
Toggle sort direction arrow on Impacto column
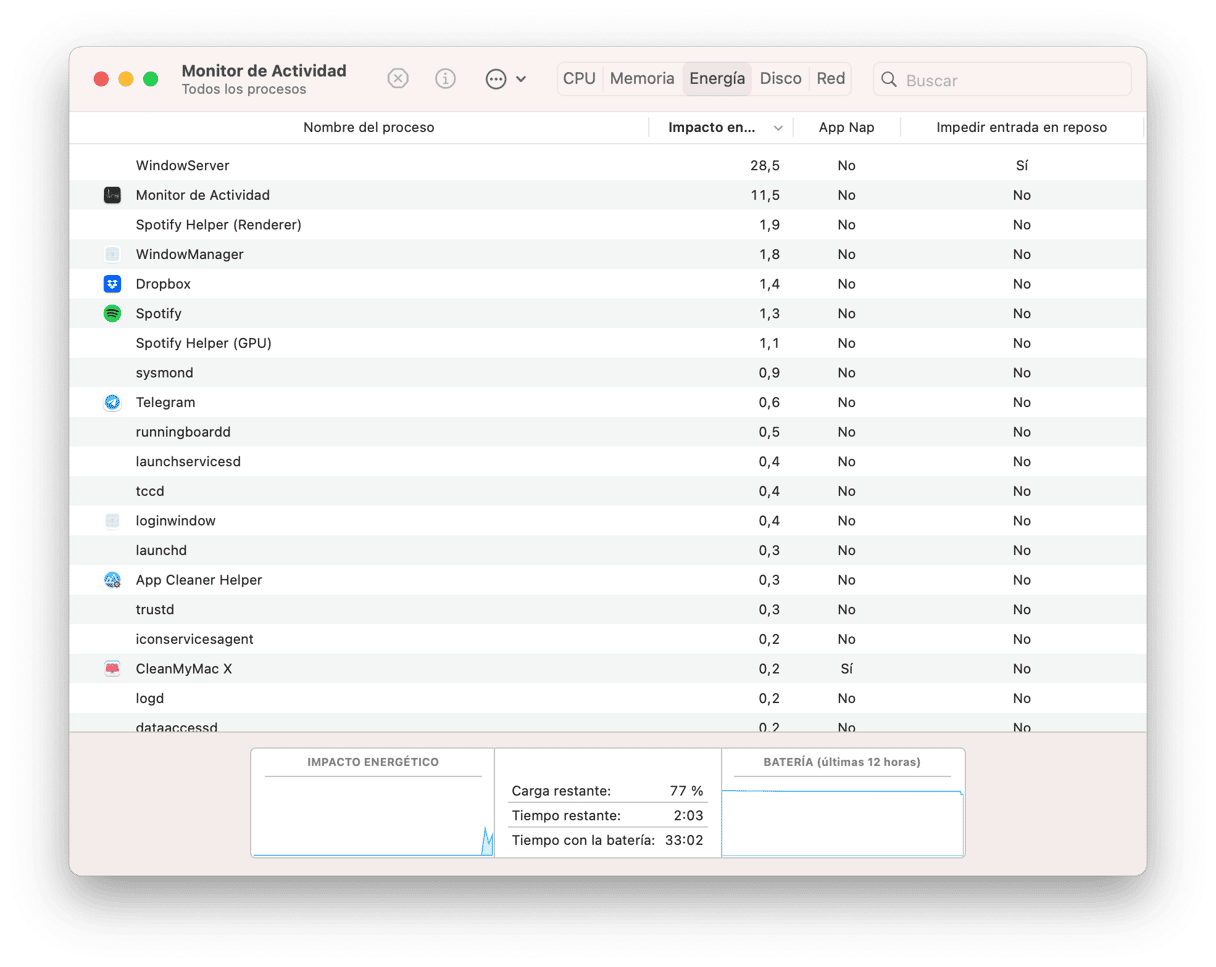click(x=778, y=128)
